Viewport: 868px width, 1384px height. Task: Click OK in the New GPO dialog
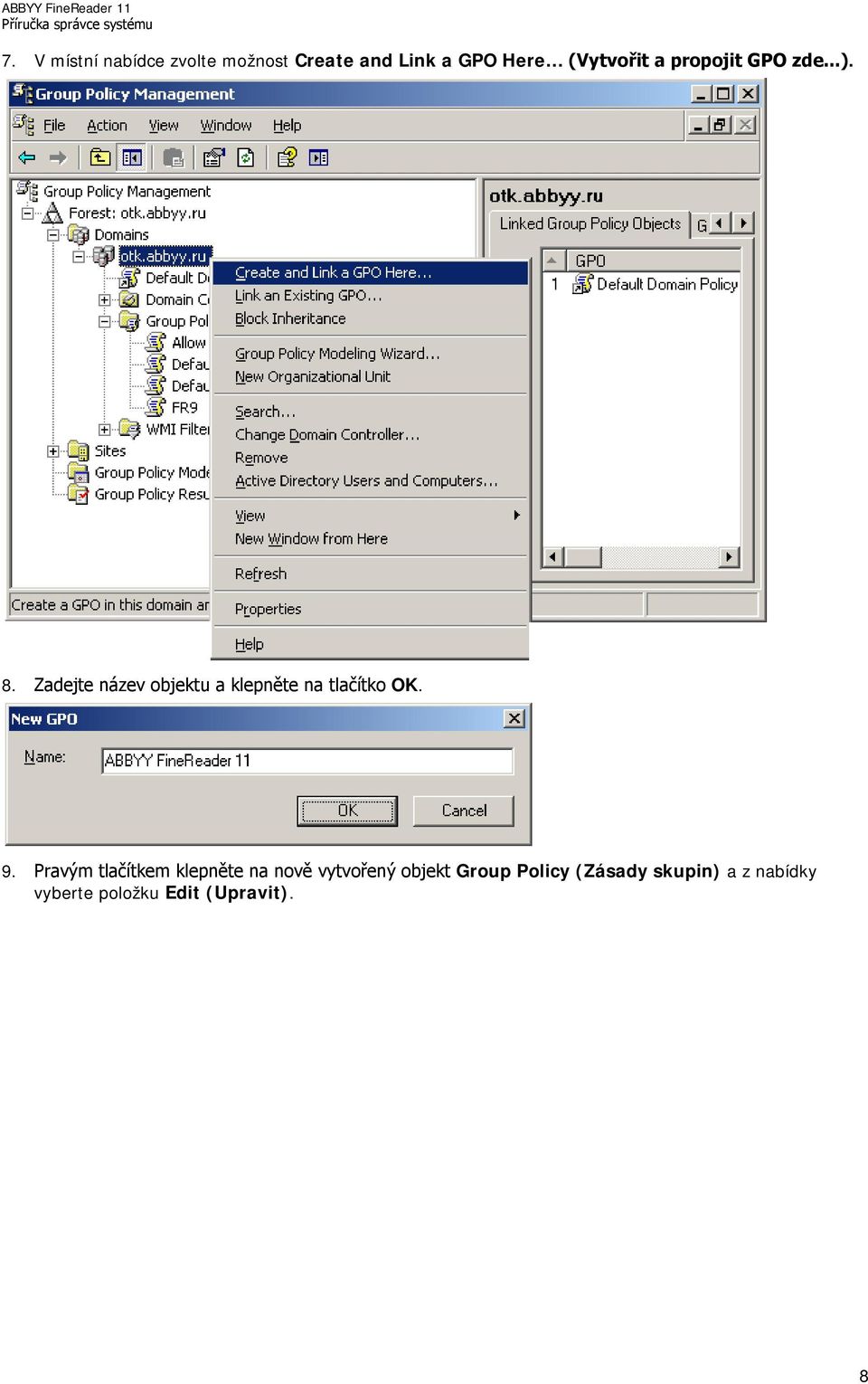[x=347, y=810]
